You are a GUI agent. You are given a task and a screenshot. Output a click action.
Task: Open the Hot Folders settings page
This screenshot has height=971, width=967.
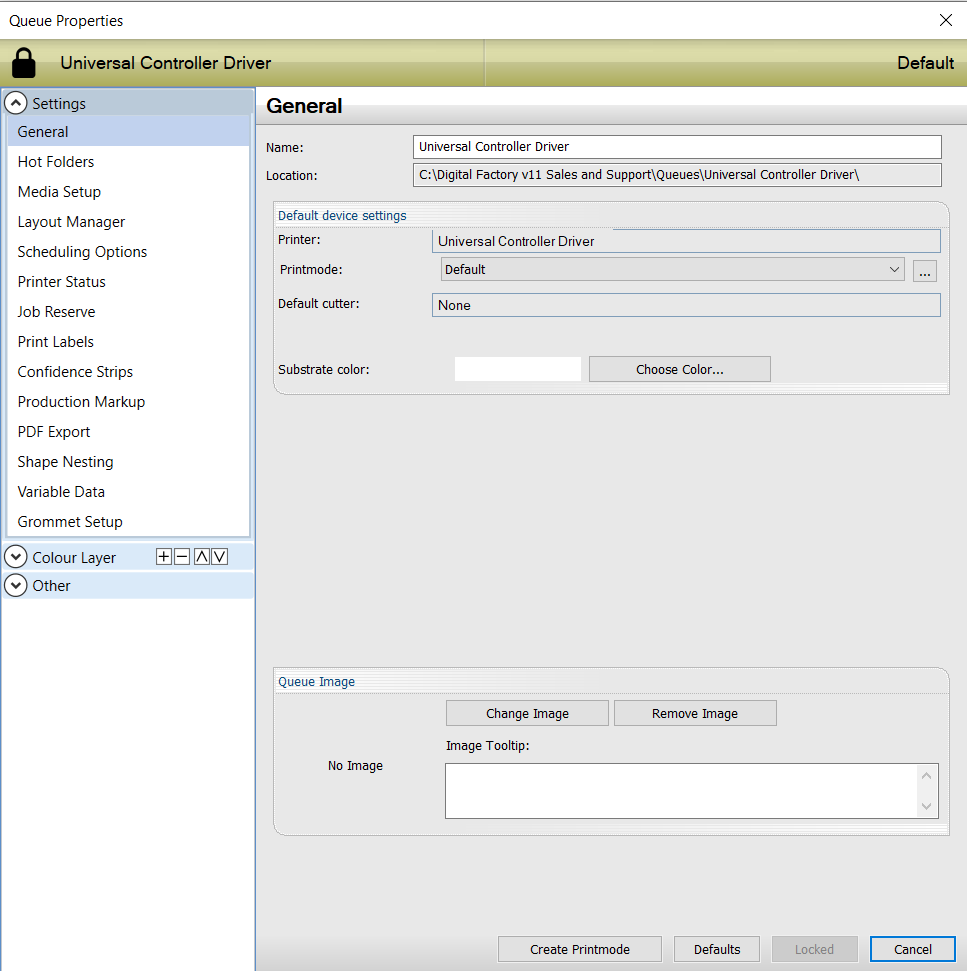[56, 162]
